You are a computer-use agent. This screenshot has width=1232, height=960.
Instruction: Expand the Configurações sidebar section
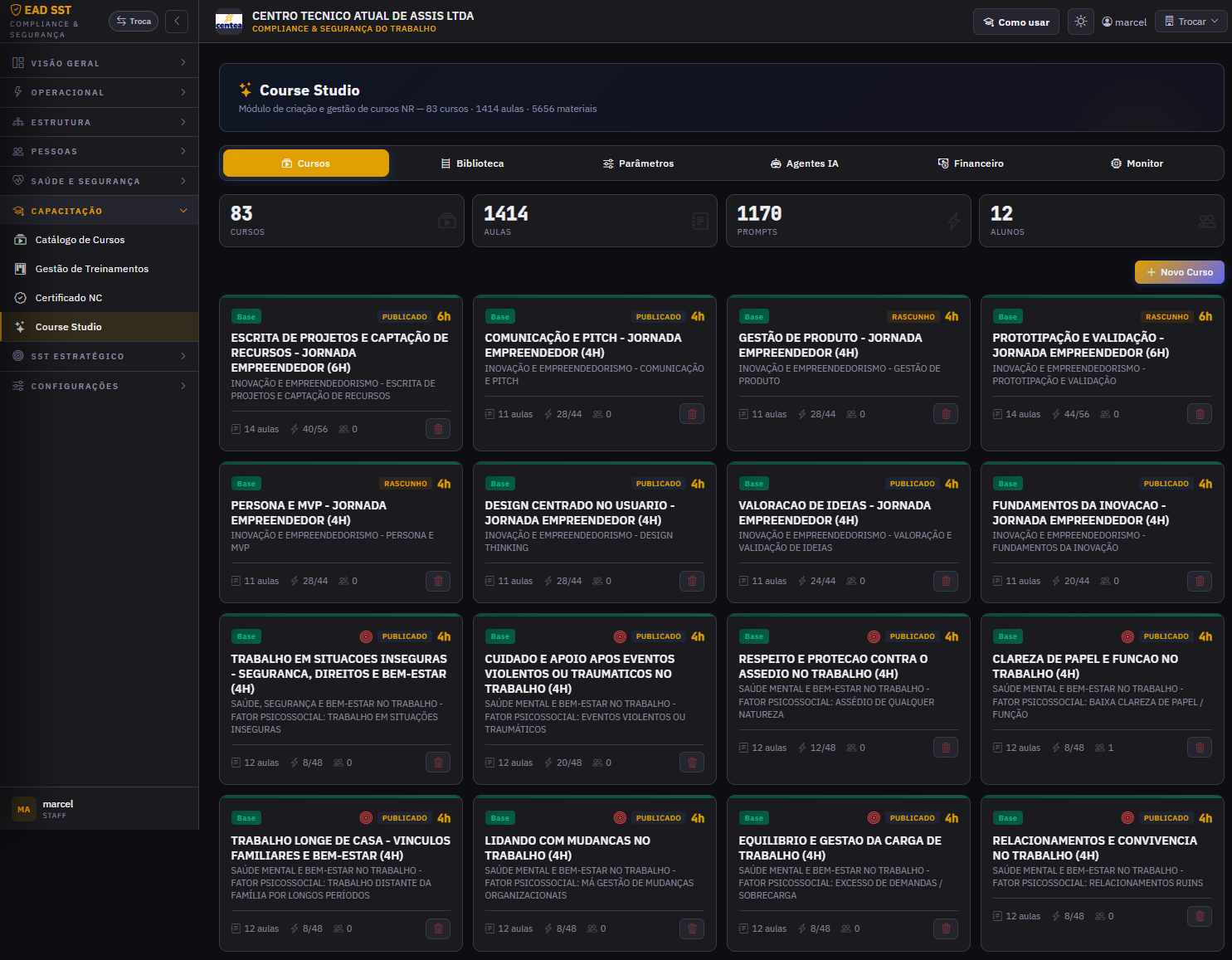click(x=99, y=386)
